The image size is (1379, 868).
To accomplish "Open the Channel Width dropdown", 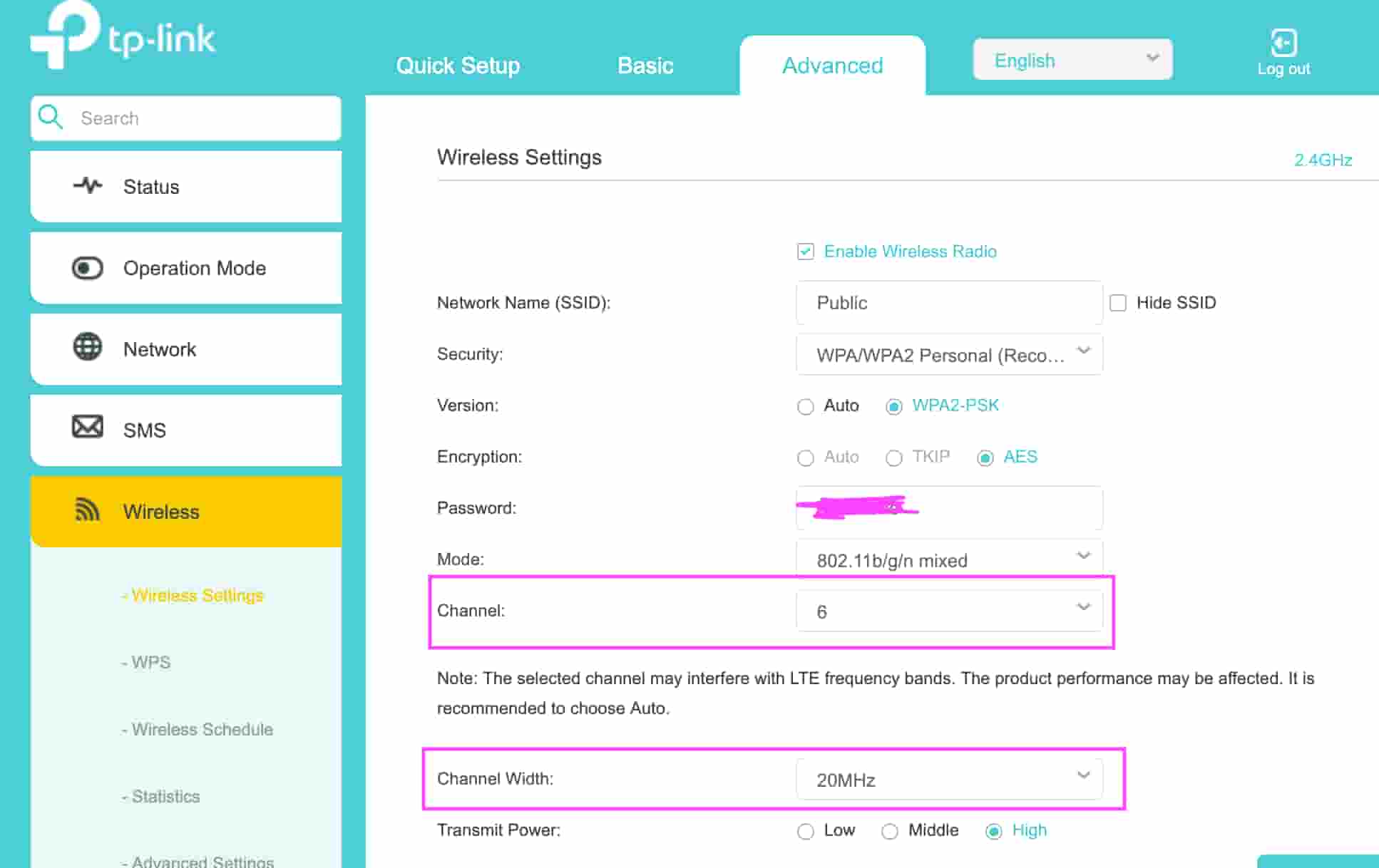I will click(948, 779).
